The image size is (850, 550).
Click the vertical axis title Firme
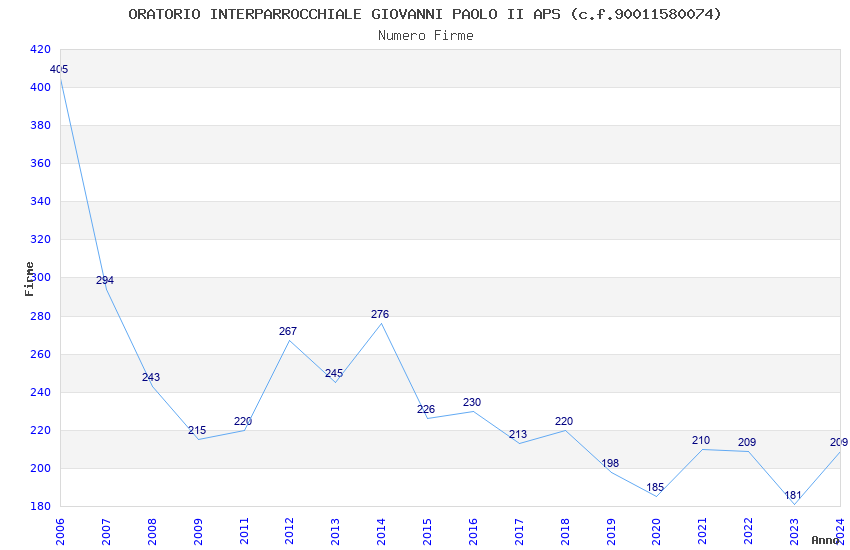(x=29, y=279)
